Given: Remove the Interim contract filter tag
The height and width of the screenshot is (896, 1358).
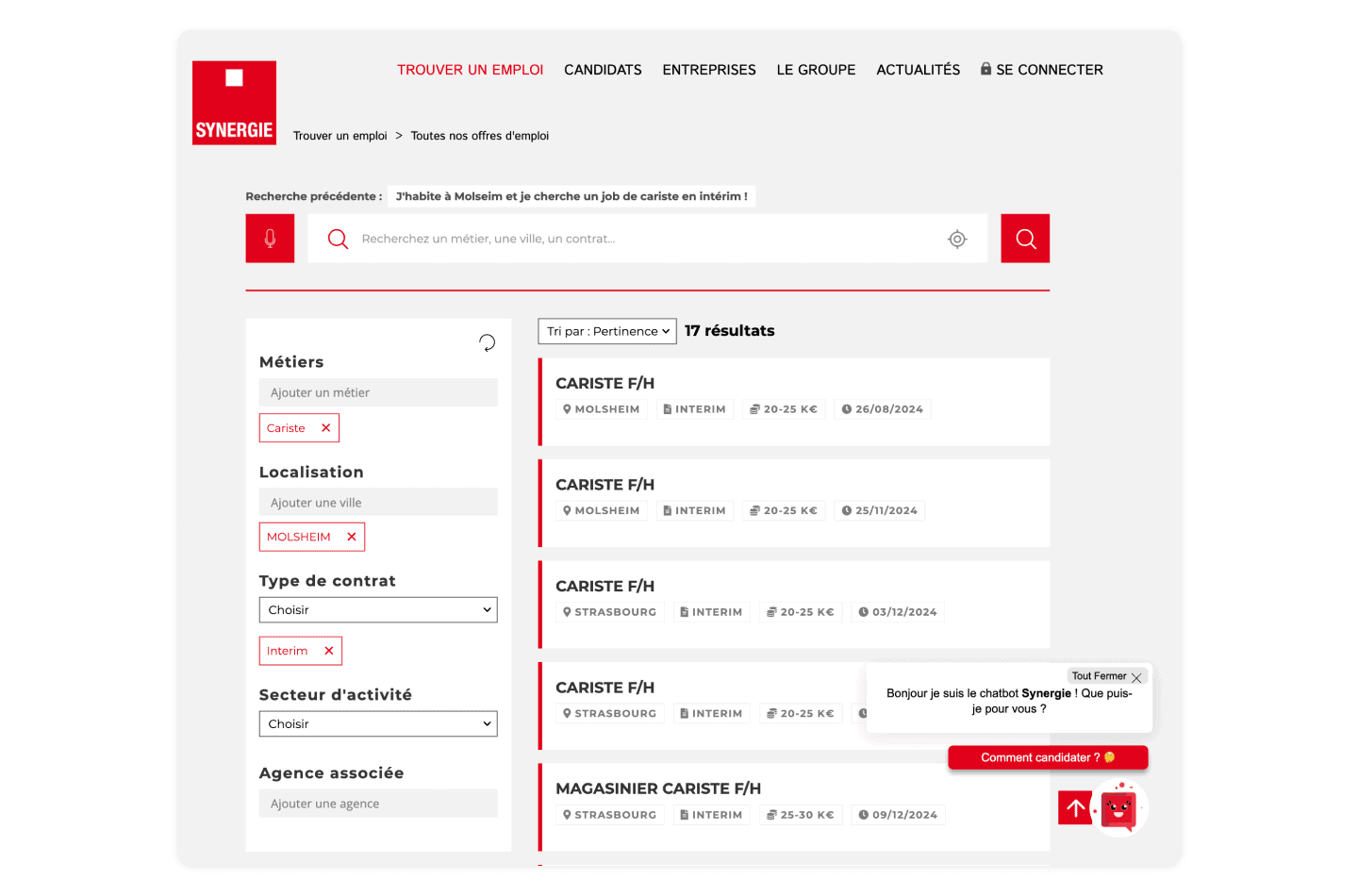Looking at the screenshot, I should (328, 651).
